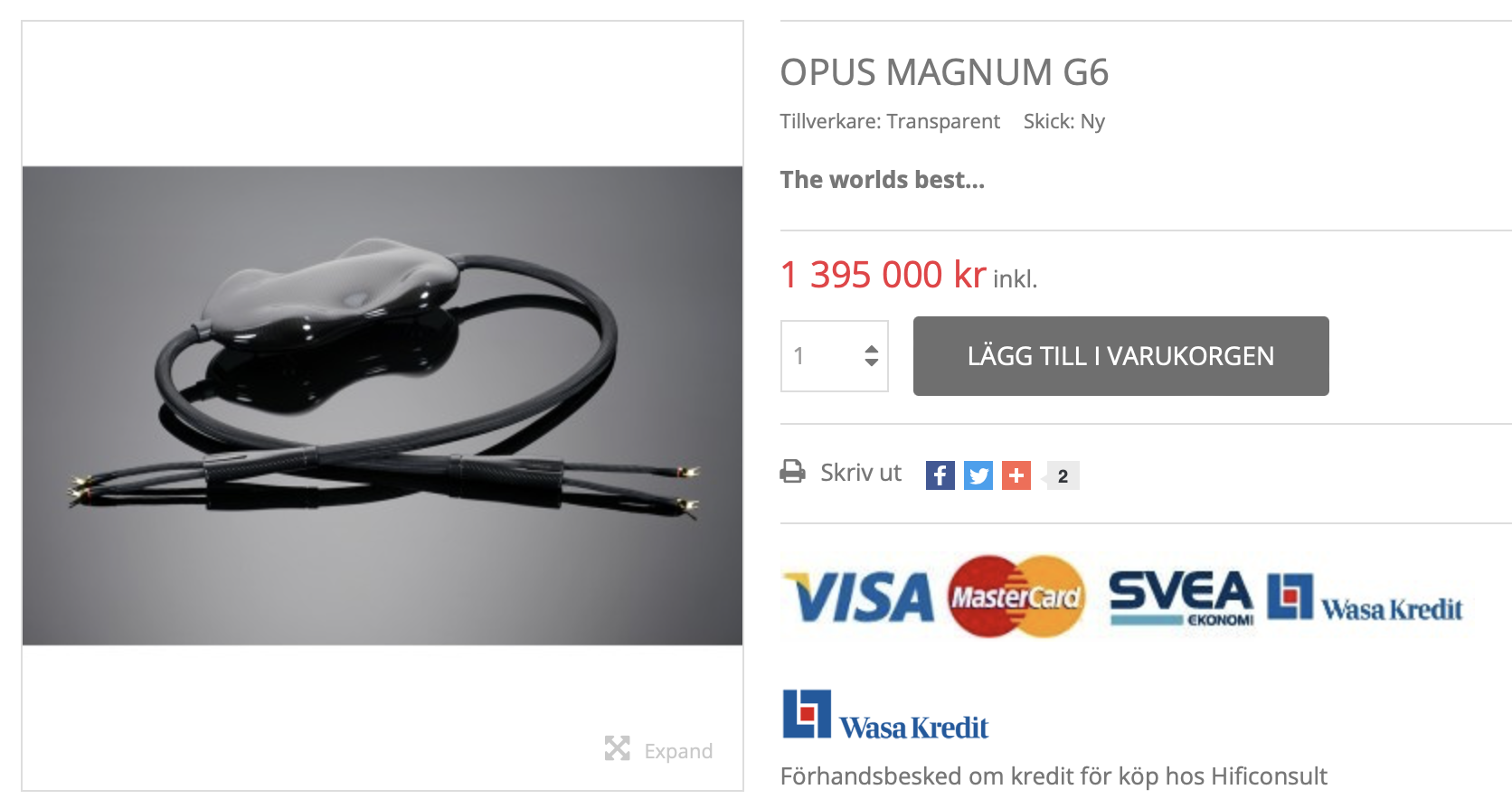The height and width of the screenshot is (799, 1512).
Task: Click the small Wasa Kredit logo in payment row
Action: 1365,598
